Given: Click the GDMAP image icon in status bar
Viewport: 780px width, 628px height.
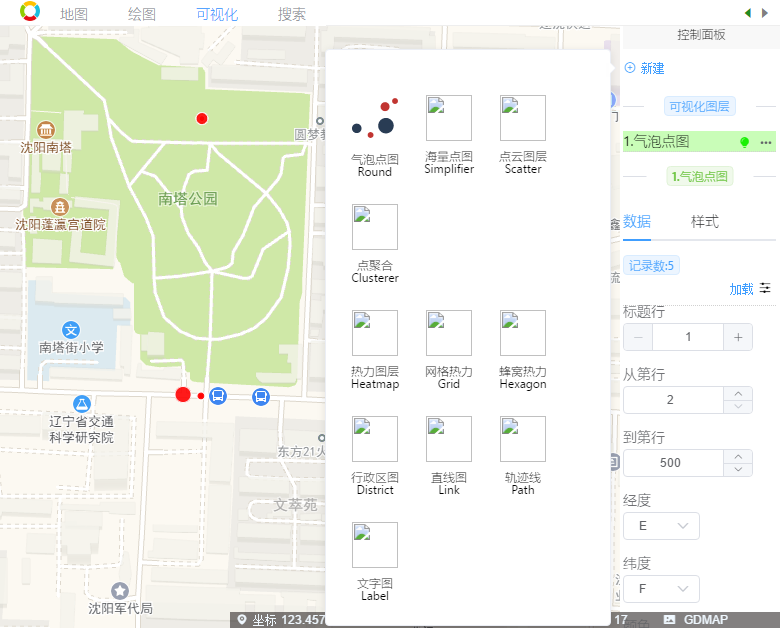Looking at the screenshot, I should (x=670, y=620).
